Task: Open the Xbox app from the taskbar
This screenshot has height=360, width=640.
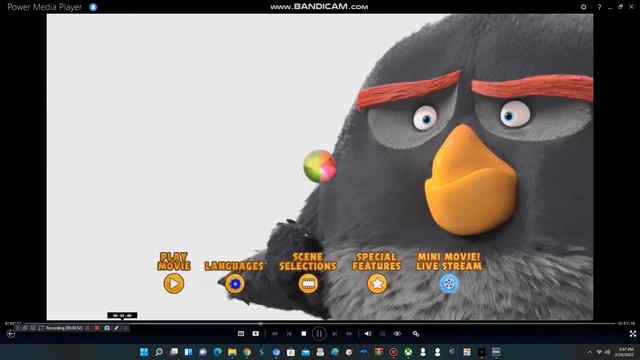Action: pyautogui.click(x=408, y=352)
